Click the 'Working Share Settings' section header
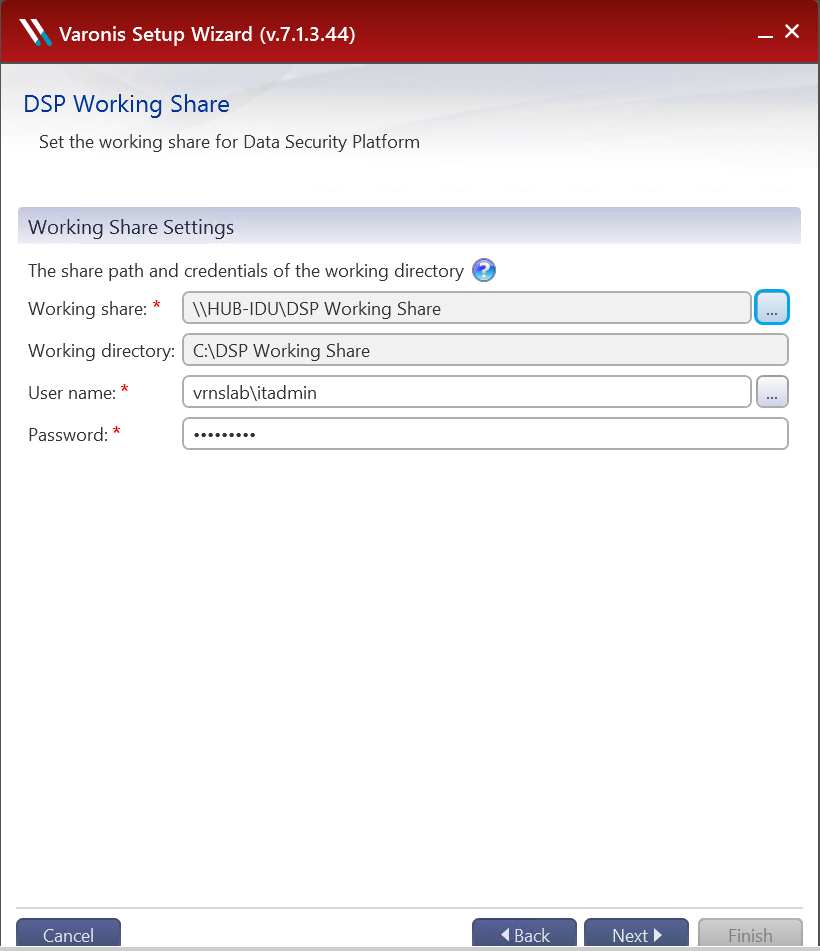 409,226
